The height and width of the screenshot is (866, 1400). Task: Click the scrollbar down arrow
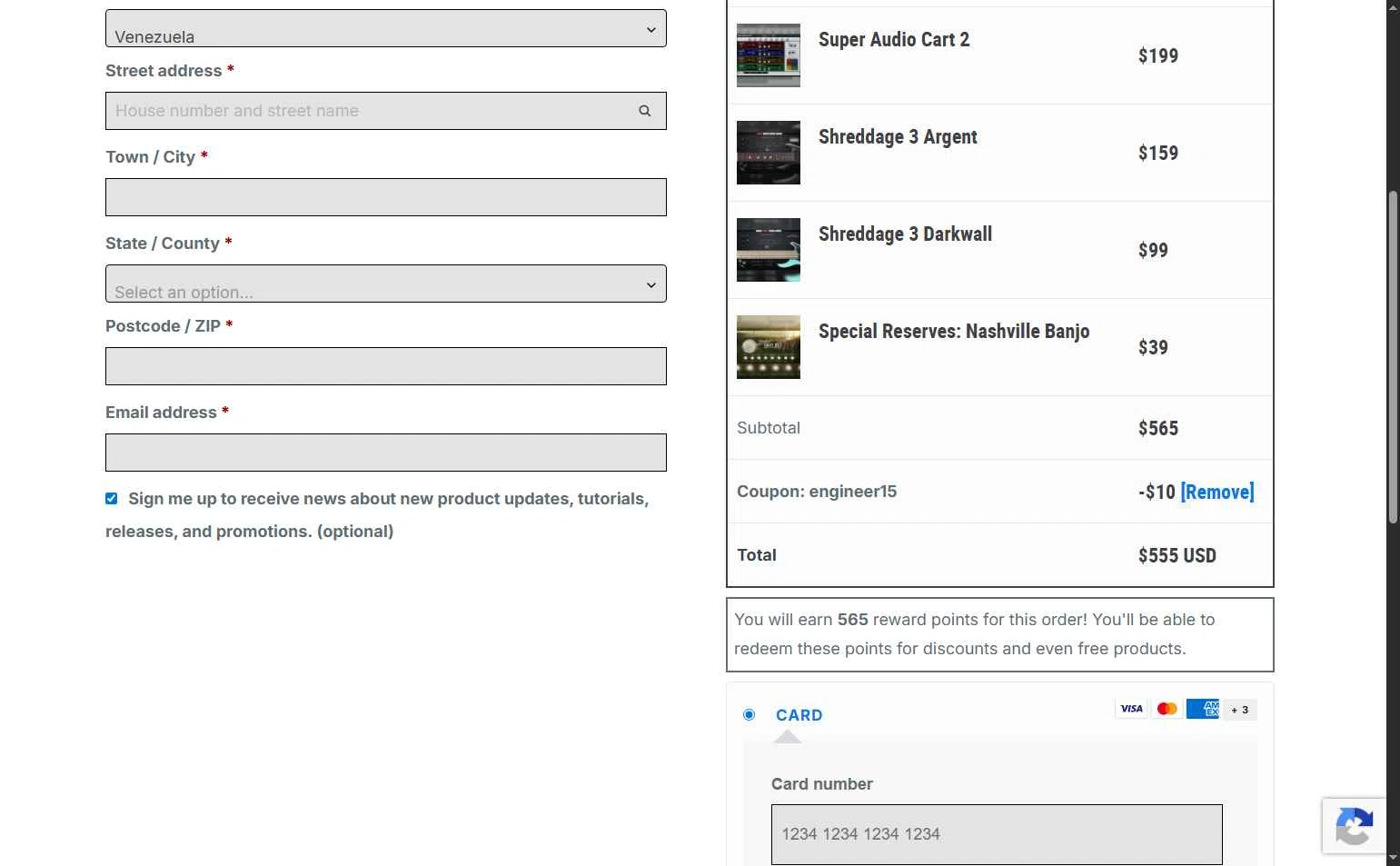click(x=1393, y=857)
